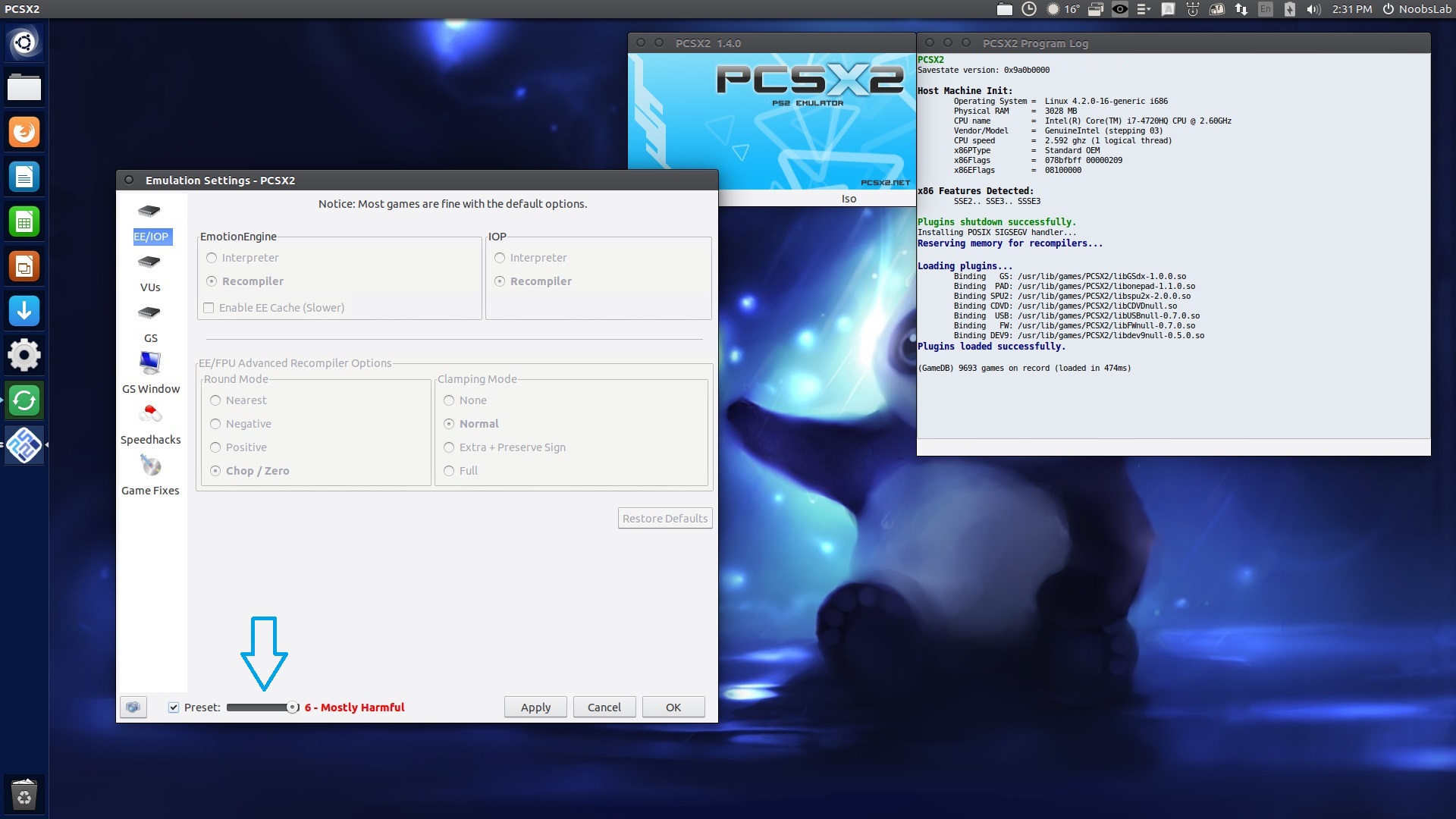Open System Settings gear in launcher

[24, 356]
